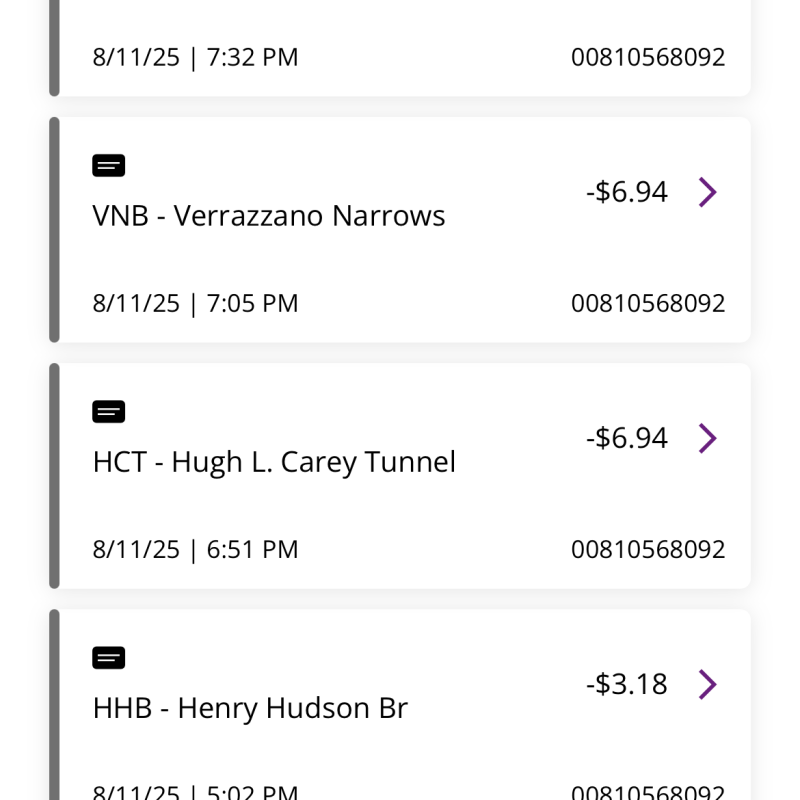The height and width of the screenshot is (800, 800).
Task: Click the 8/11/25 7:32 PM timestamp
Action: 195,57
